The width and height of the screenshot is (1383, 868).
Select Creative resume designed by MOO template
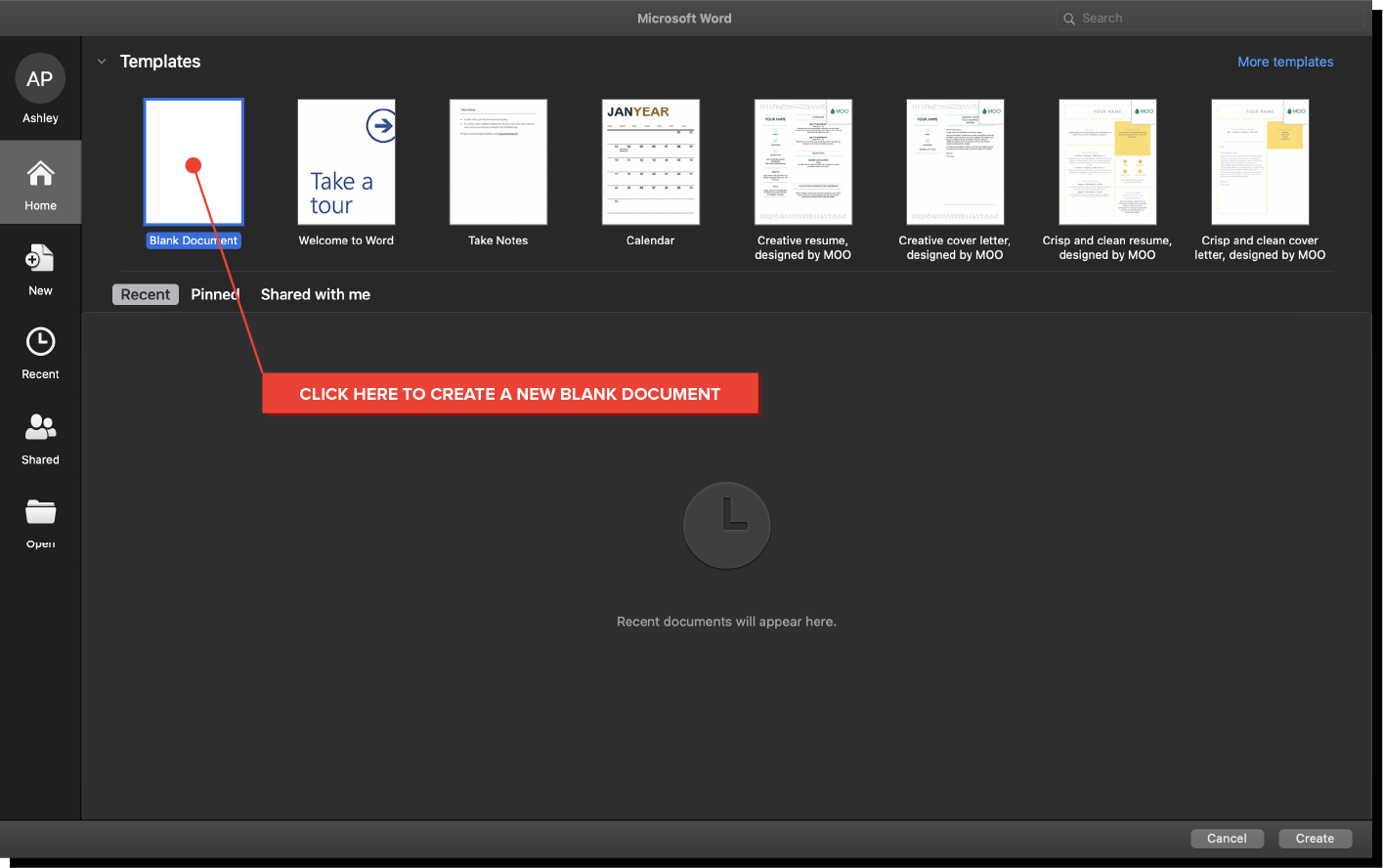[803, 162]
